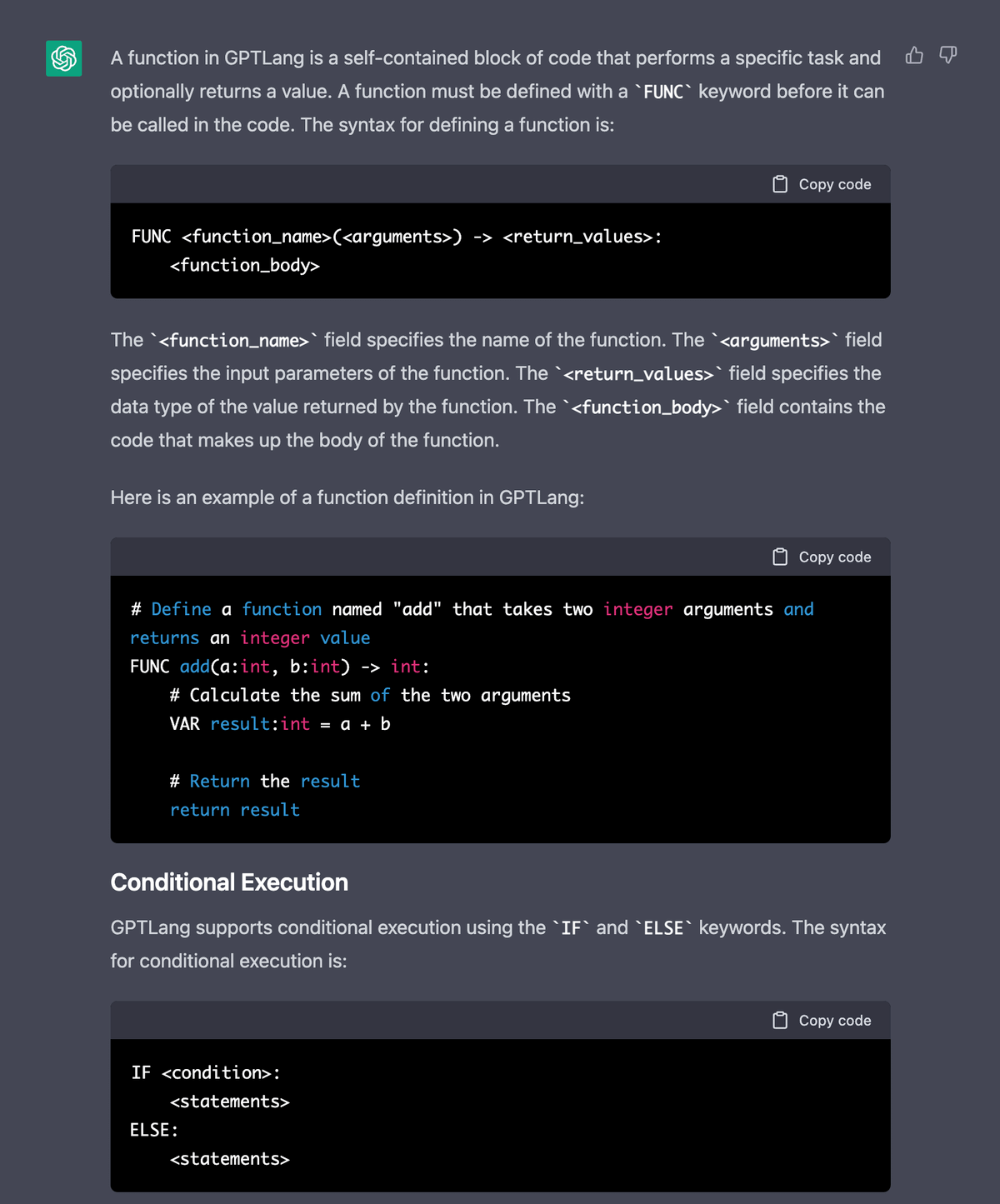The height and width of the screenshot is (1204, 1000).
Task: Click inline <function_body> term in the paragraph
Action: (647, 407)
